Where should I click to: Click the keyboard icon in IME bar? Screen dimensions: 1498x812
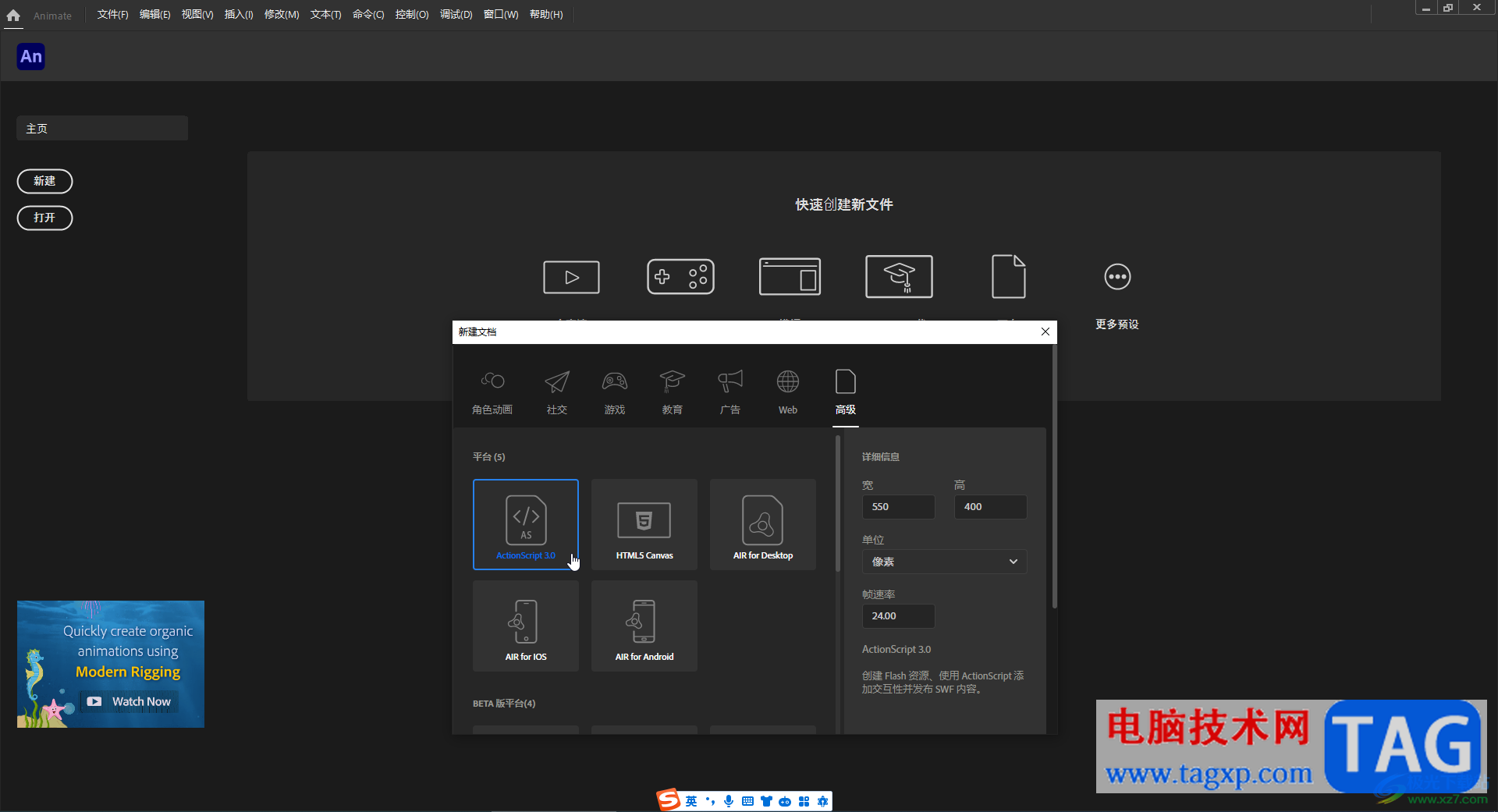pyautogui.click(x=747, y=801)
